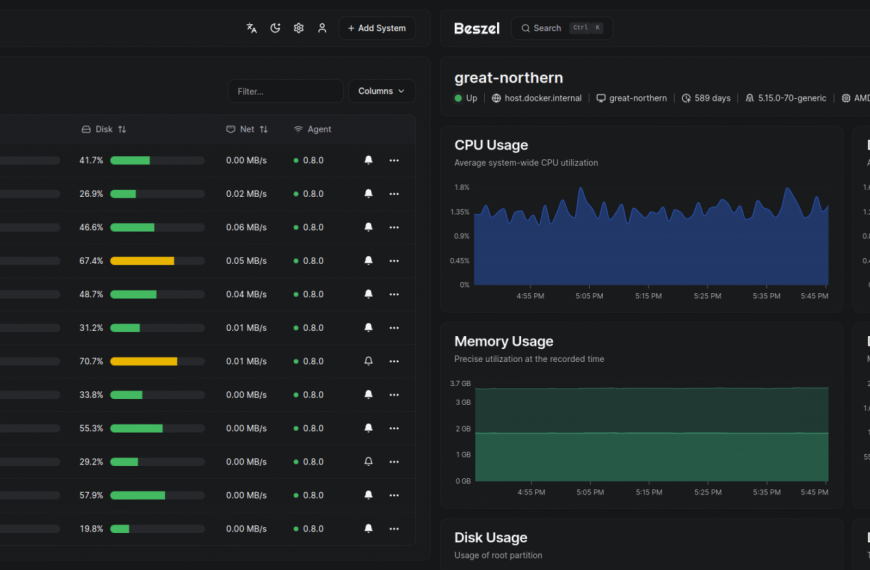
Task: Open the three-dot menu in the 48.7% row
Action: coord(394,294)
